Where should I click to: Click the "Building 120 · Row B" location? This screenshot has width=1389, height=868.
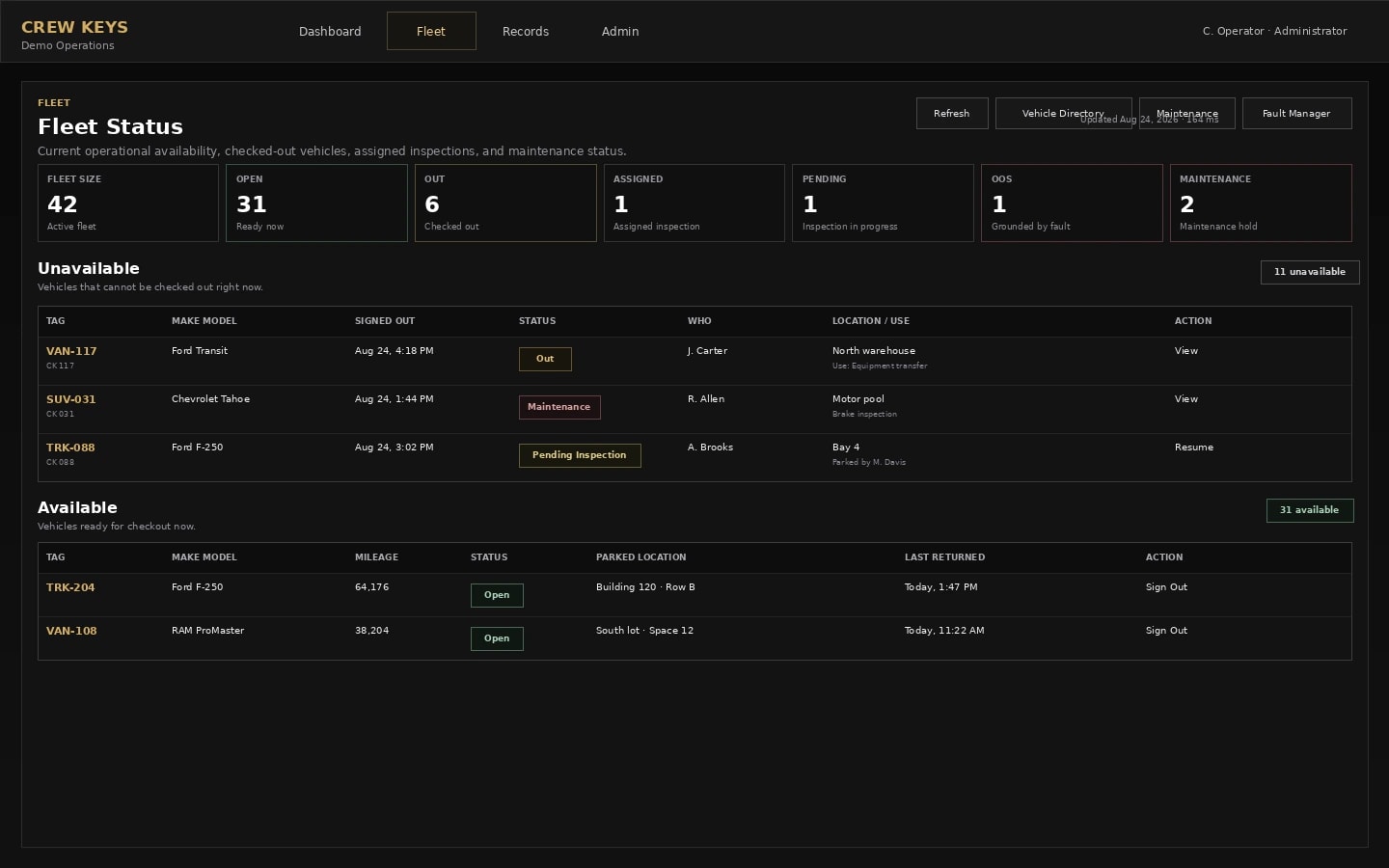pyautogui.click(x=645, y=587)
